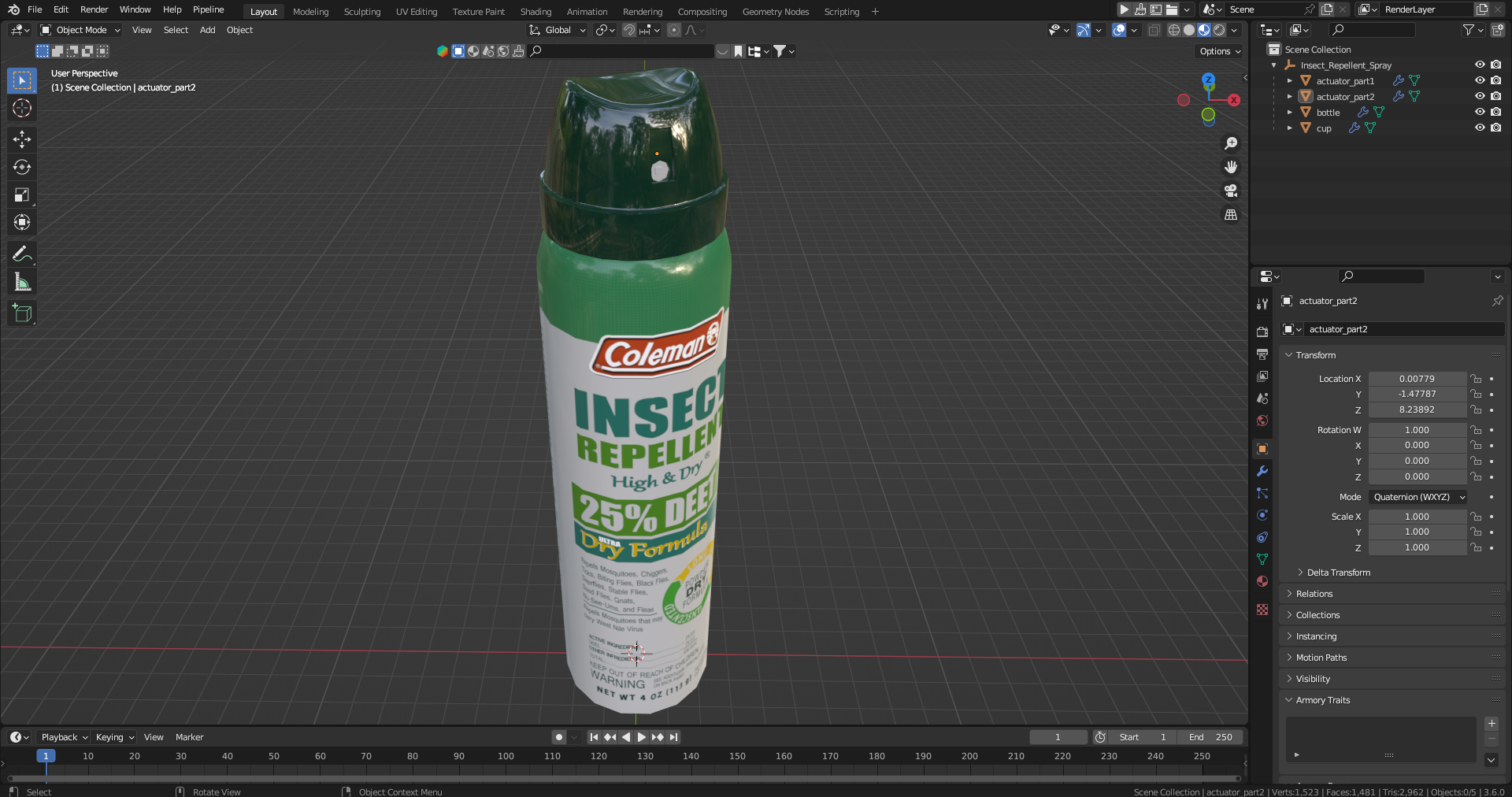Toggle the X-ray display button
This screenshot has height=797, width=1512.
click(x=1154, y=30)
